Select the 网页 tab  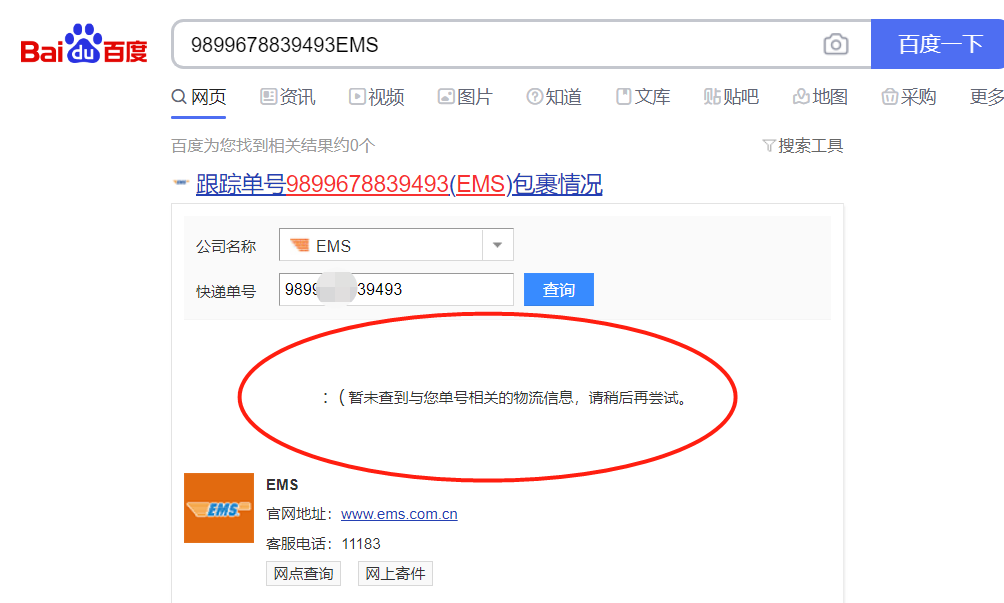pyautogui.click(x=198, y=97)
